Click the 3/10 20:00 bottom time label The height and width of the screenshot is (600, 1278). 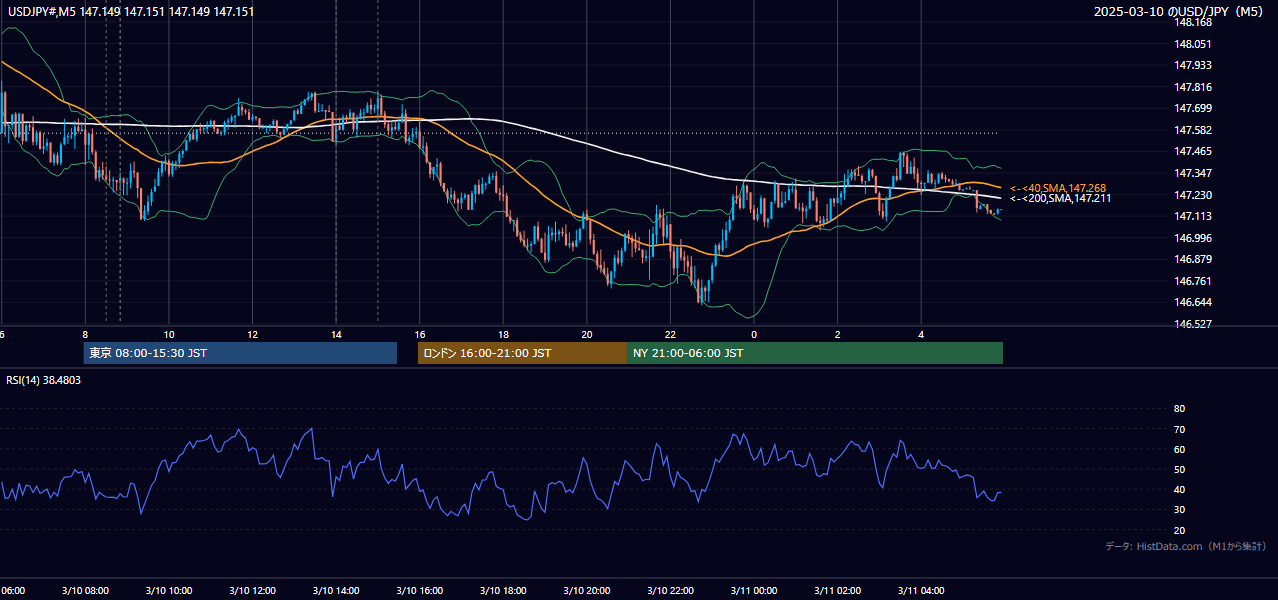[587, 591]
